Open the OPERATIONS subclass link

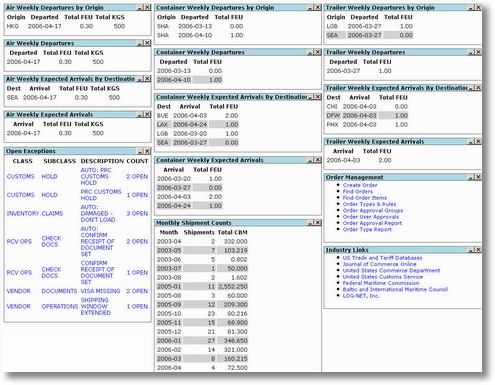60,306
